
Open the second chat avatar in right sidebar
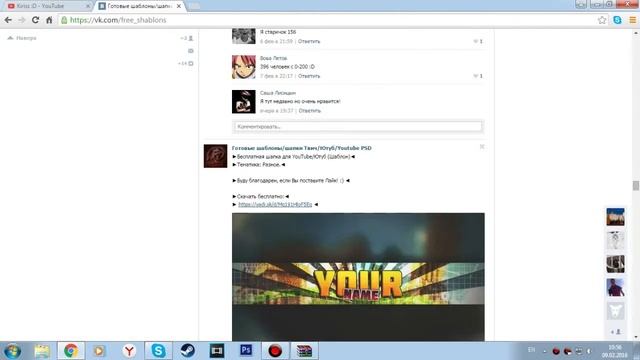coord(615,240)
